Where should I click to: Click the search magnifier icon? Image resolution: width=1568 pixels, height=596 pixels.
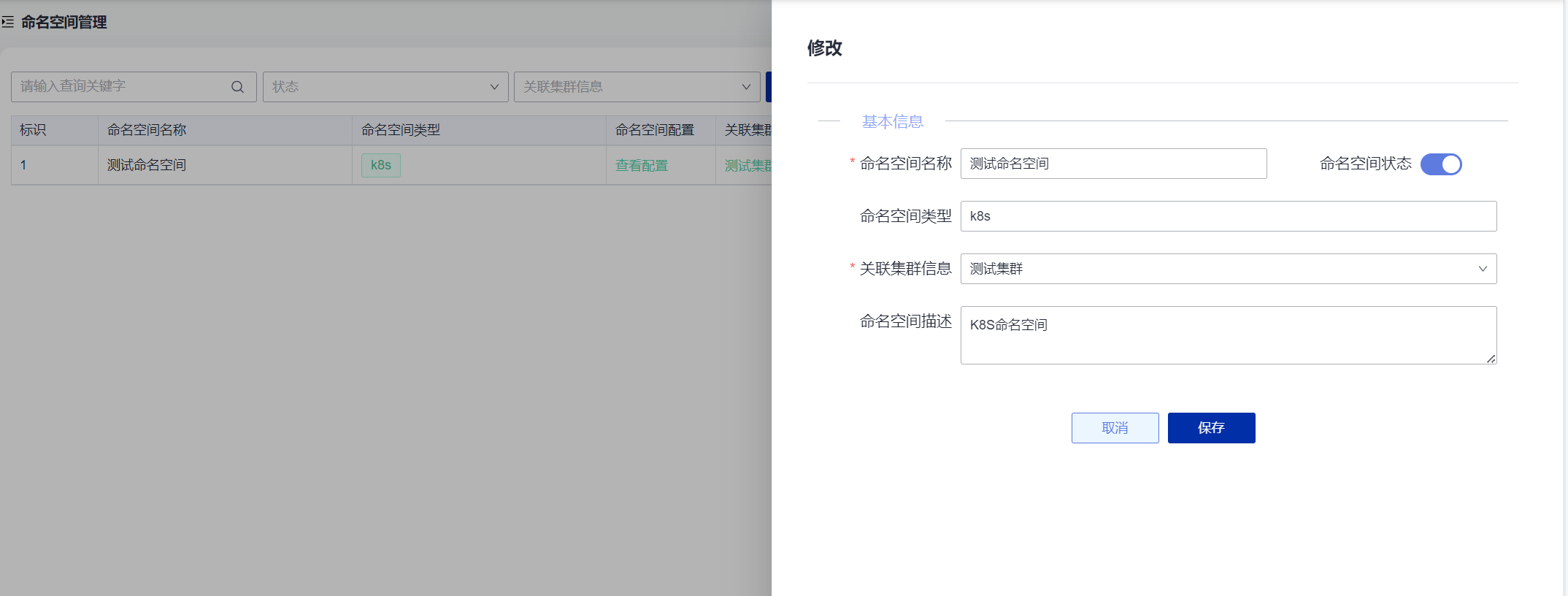click(237, 87)
